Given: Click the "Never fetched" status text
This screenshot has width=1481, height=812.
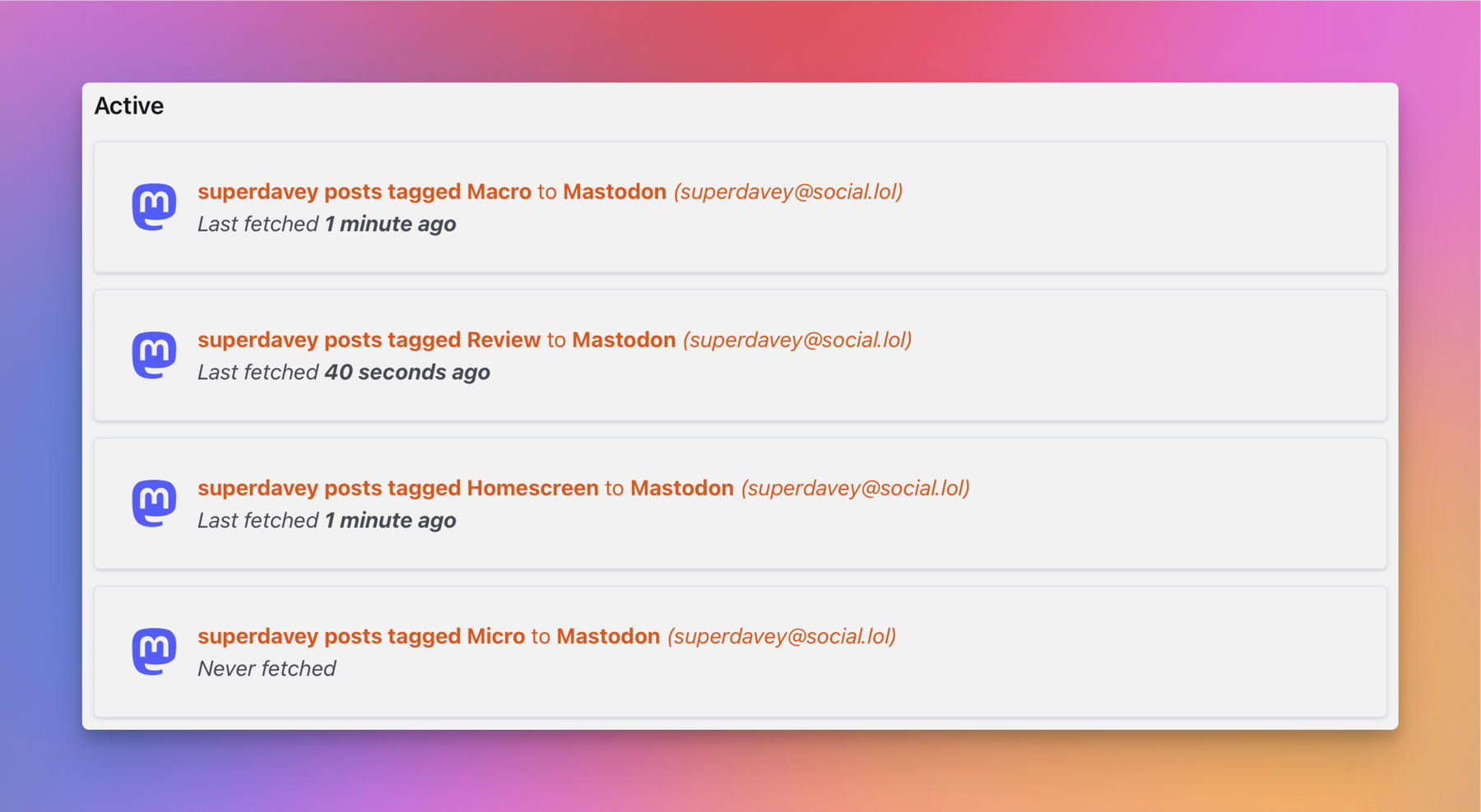Looking at the screenshot, I should coord(267,669).
